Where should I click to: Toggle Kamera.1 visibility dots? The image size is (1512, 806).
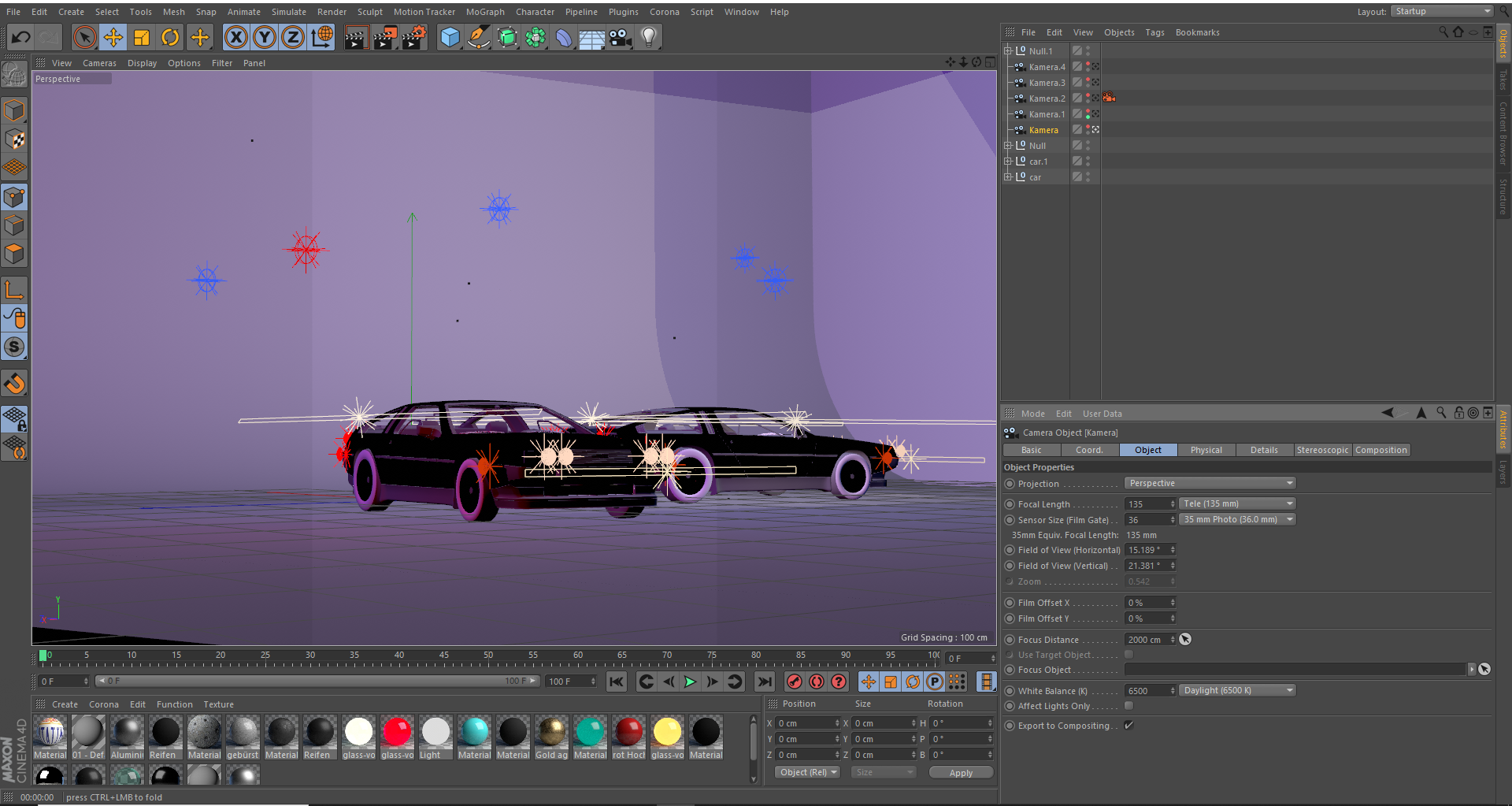click(x=1088, y=113)
